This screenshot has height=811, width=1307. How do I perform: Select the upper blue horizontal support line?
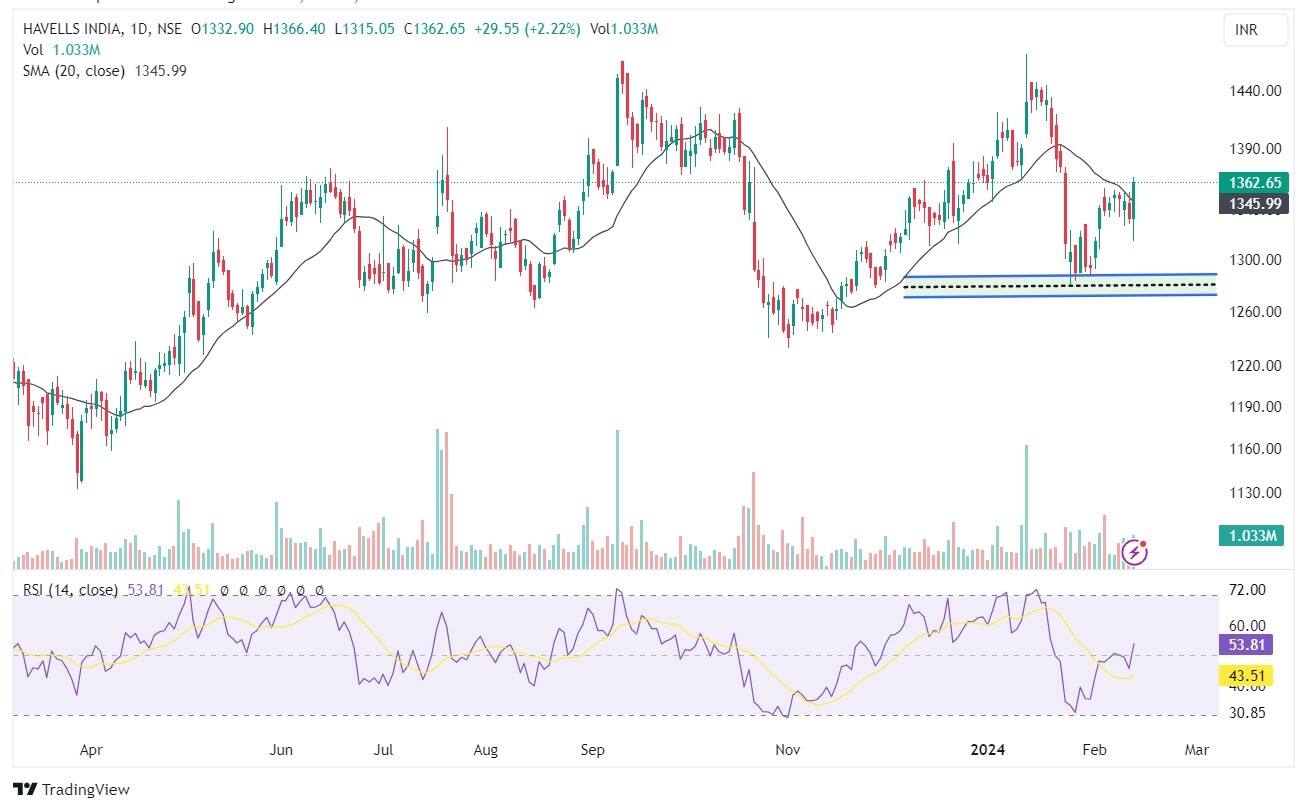click(1060, 275)
